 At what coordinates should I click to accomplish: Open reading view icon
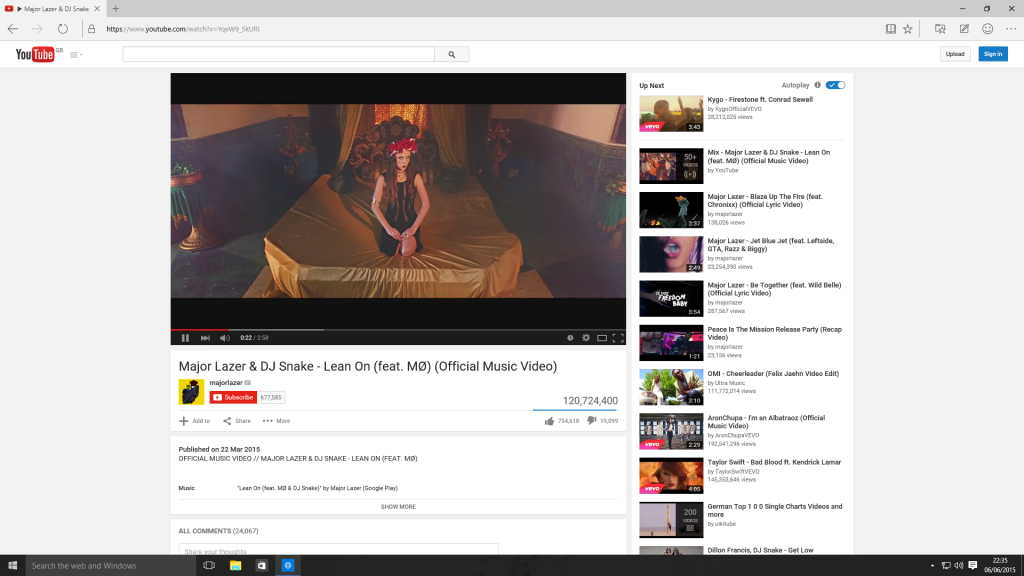click(x=890, y=29)
